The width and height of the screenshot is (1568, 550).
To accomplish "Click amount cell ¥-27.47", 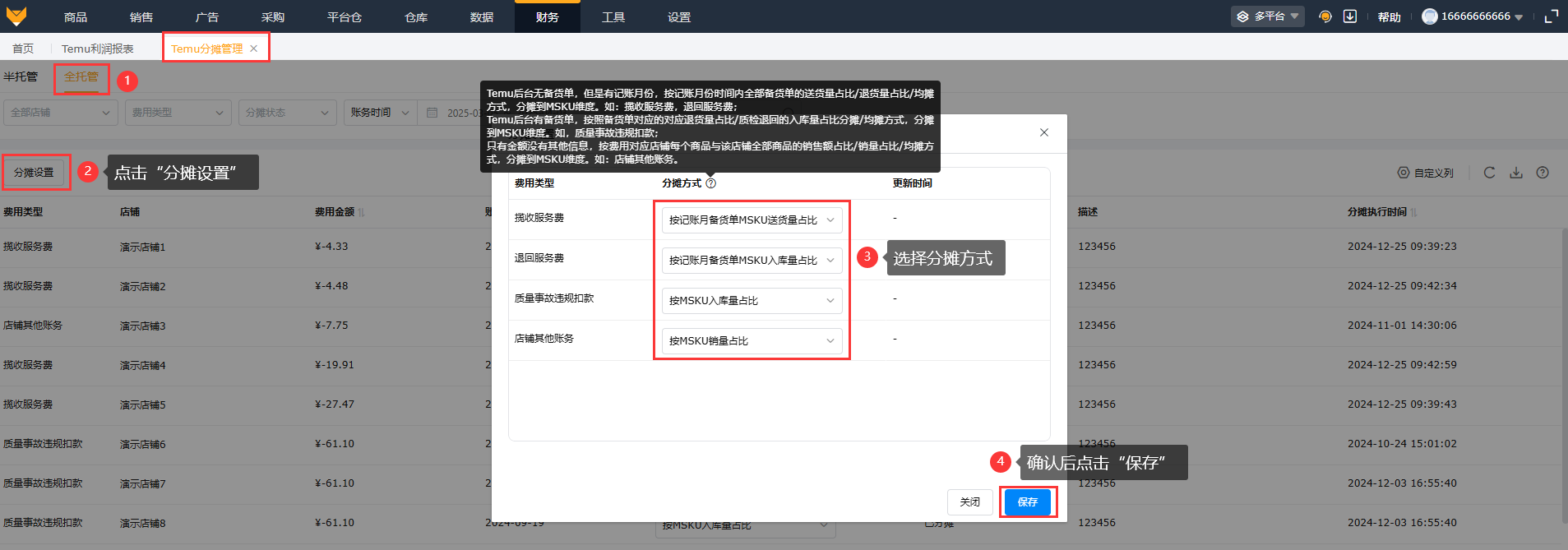I will pyautogui.click(x=335, y=404).
